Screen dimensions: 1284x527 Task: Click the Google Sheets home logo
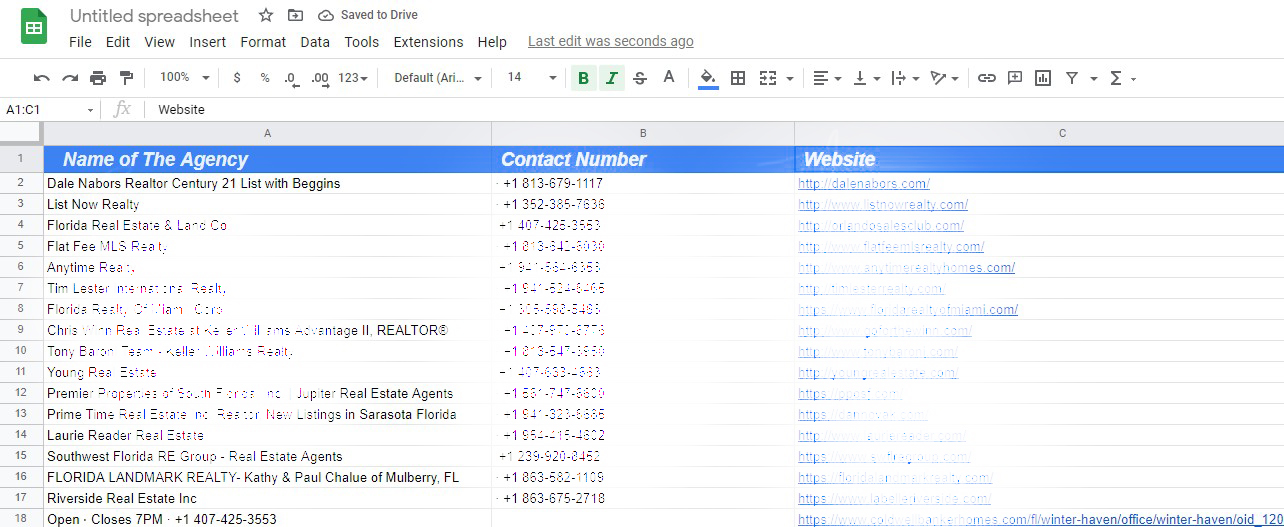(x=34, y=27)
